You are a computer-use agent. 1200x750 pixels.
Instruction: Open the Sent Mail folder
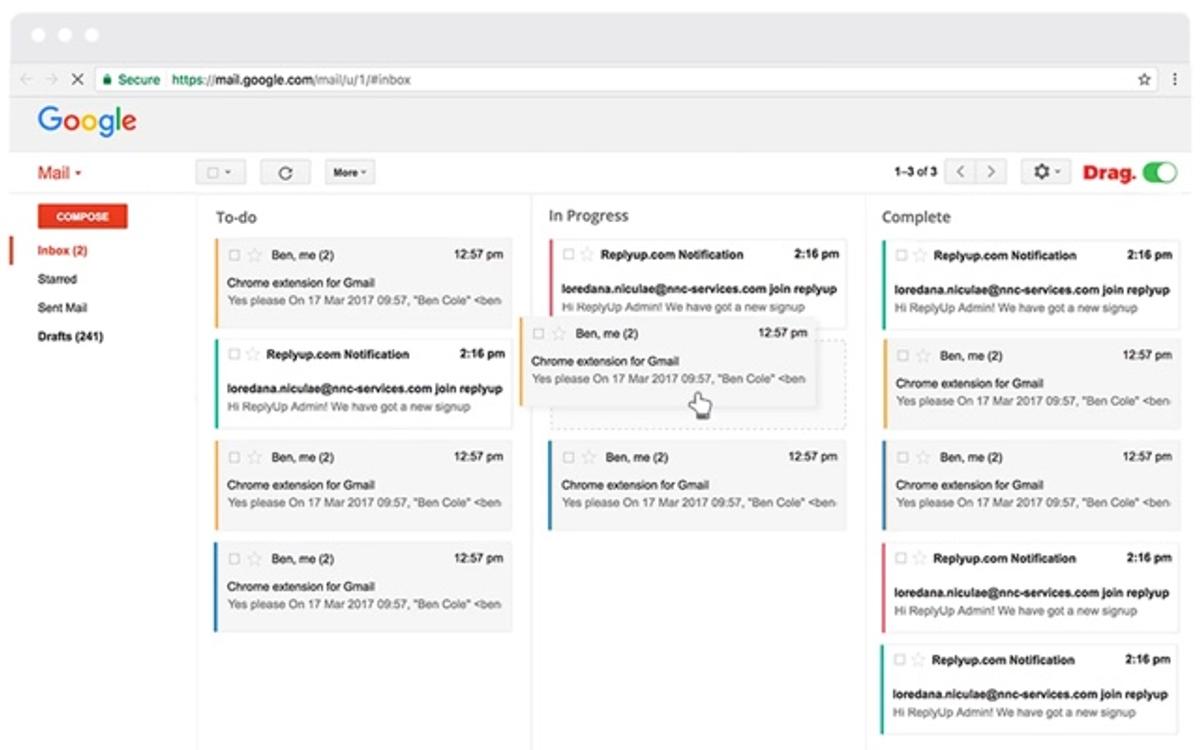click(x=62, y=308)
